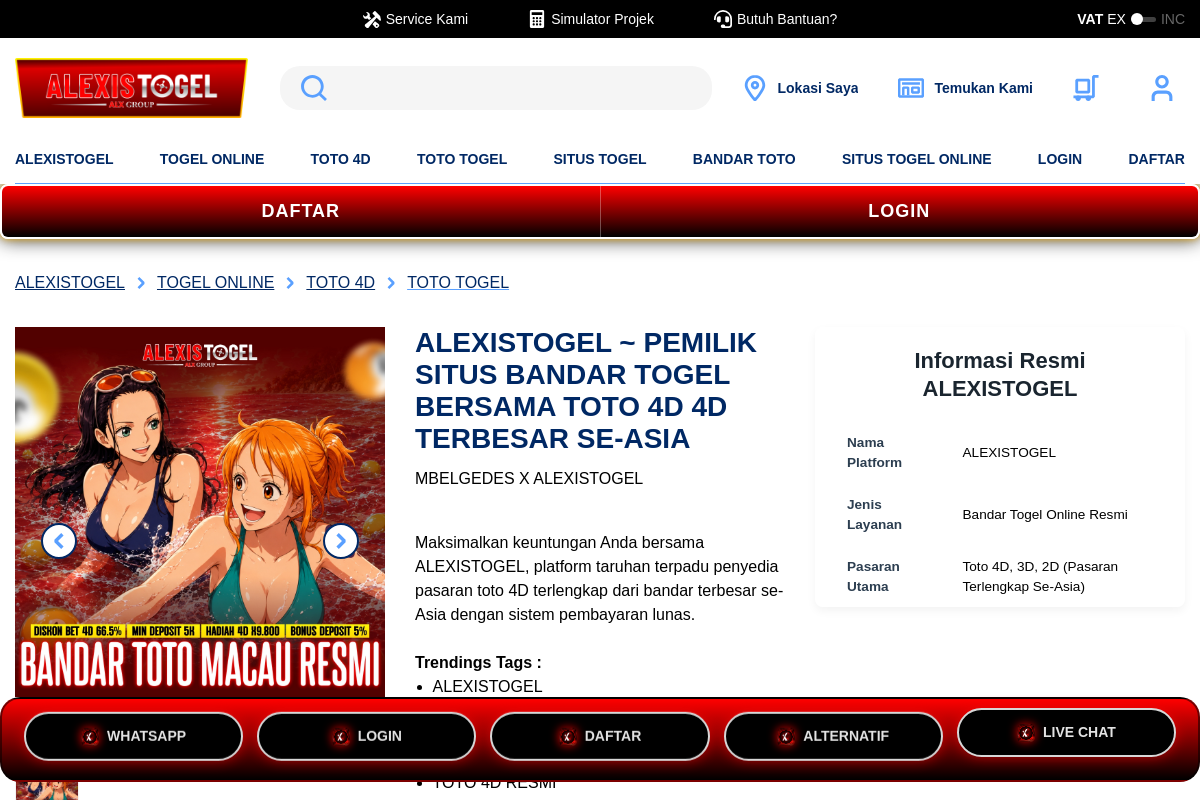Image resolution: width=1200 pixels, height=800 pixels.
Task: Open Temukan Kami link
Action: click(x=984, y=88)
